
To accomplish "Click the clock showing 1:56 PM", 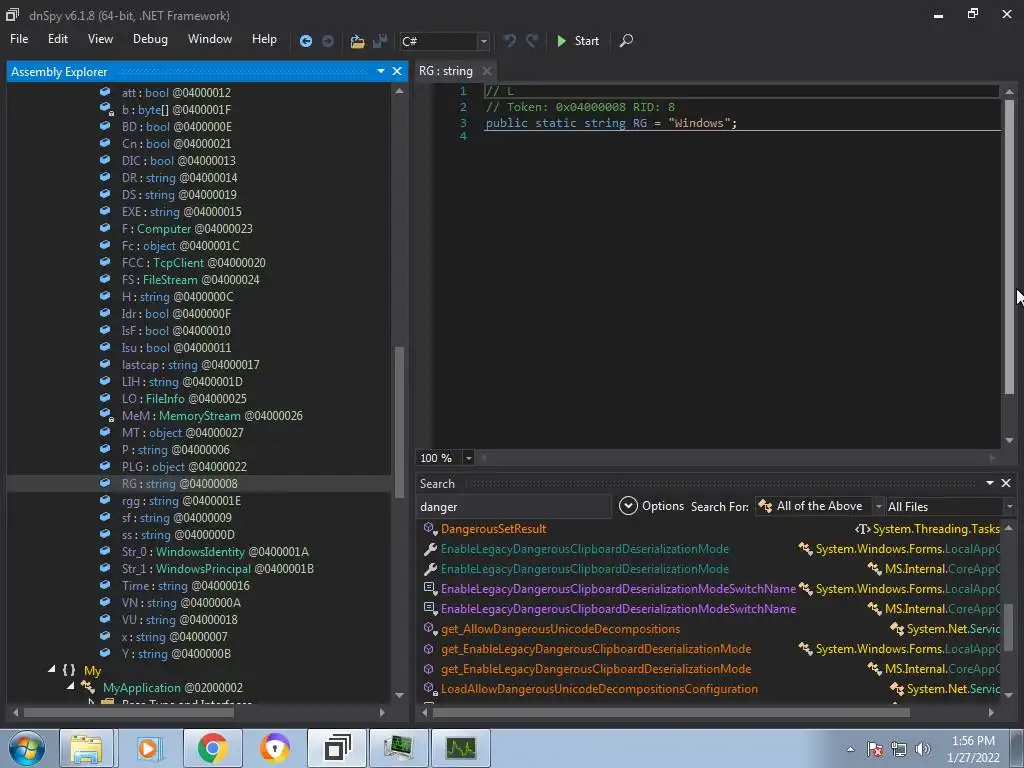I will pyautogui.click(x=973, y=741).
